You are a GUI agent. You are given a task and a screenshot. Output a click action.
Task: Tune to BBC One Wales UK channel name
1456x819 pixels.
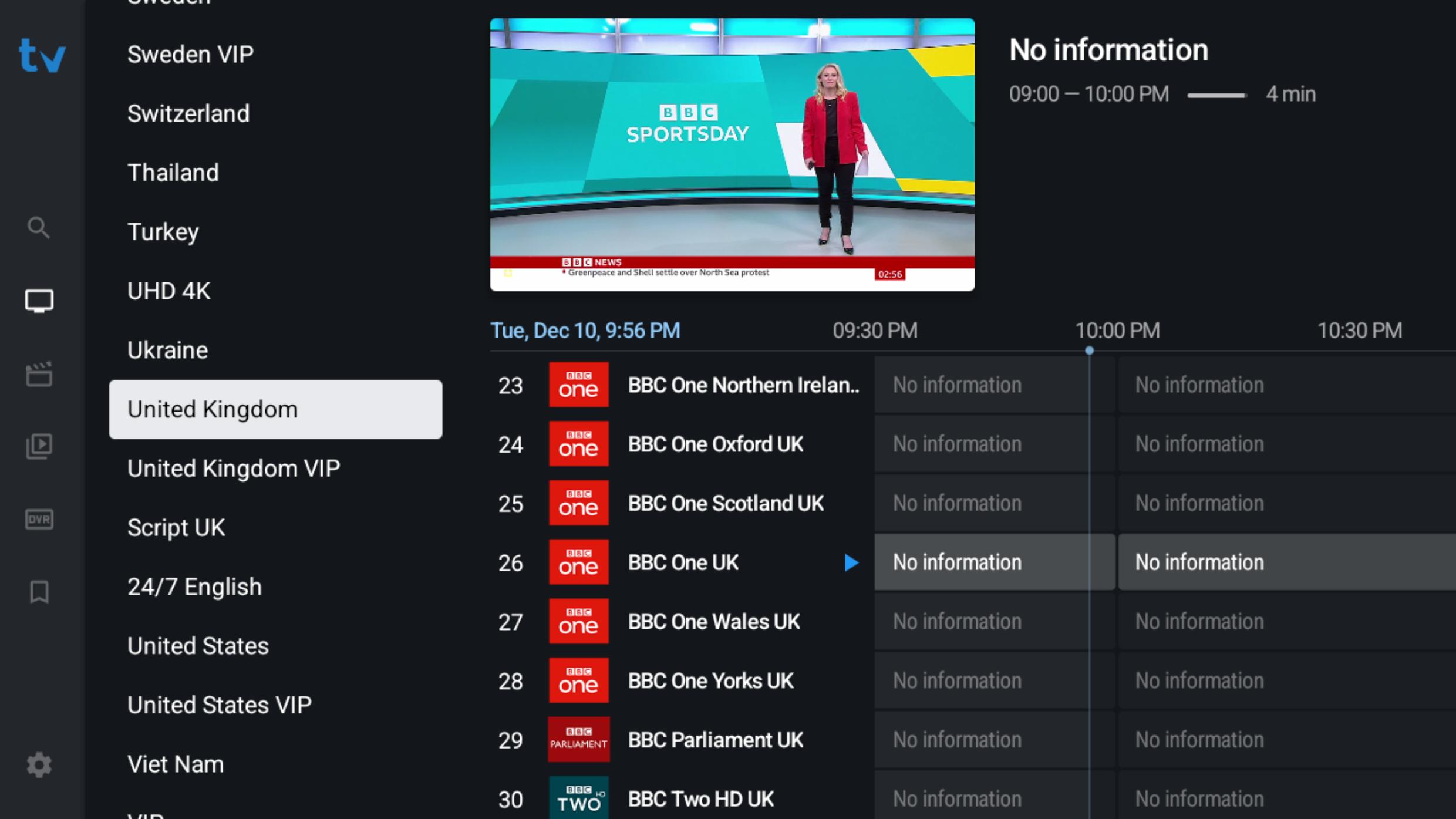pos(714,622)
